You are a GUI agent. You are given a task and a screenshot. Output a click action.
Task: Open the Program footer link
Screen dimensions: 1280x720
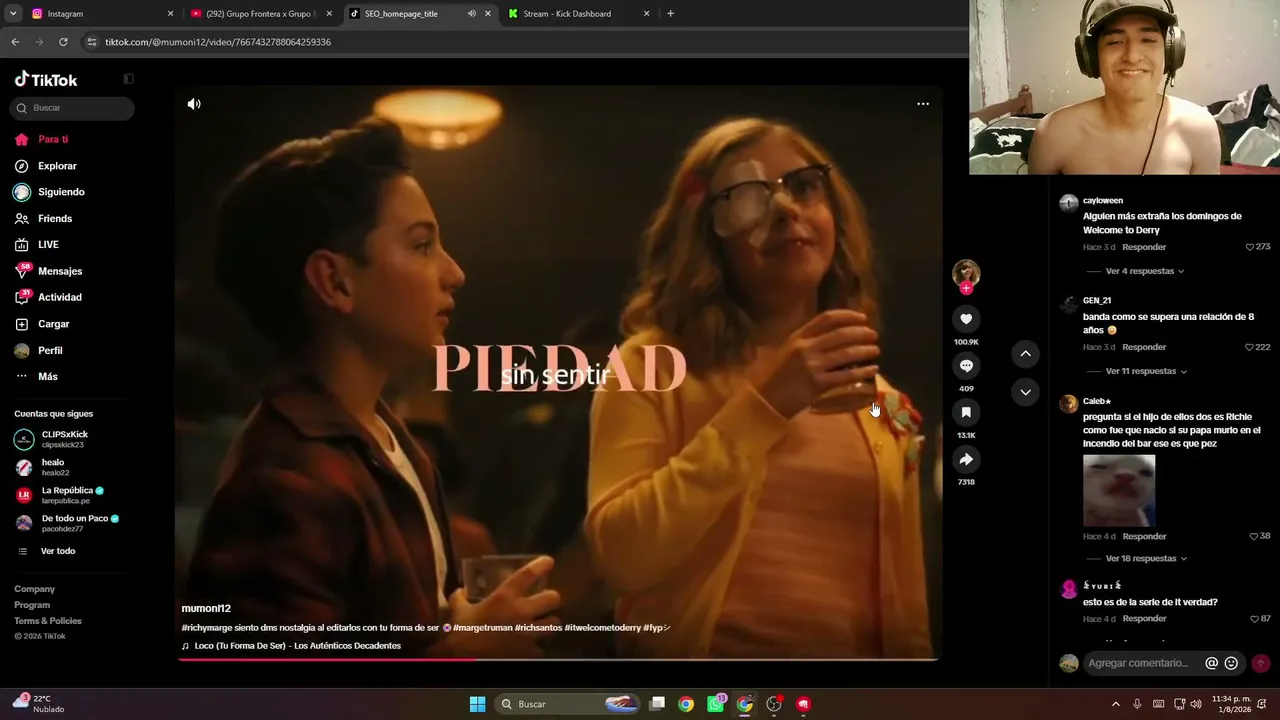coord(32,605)
